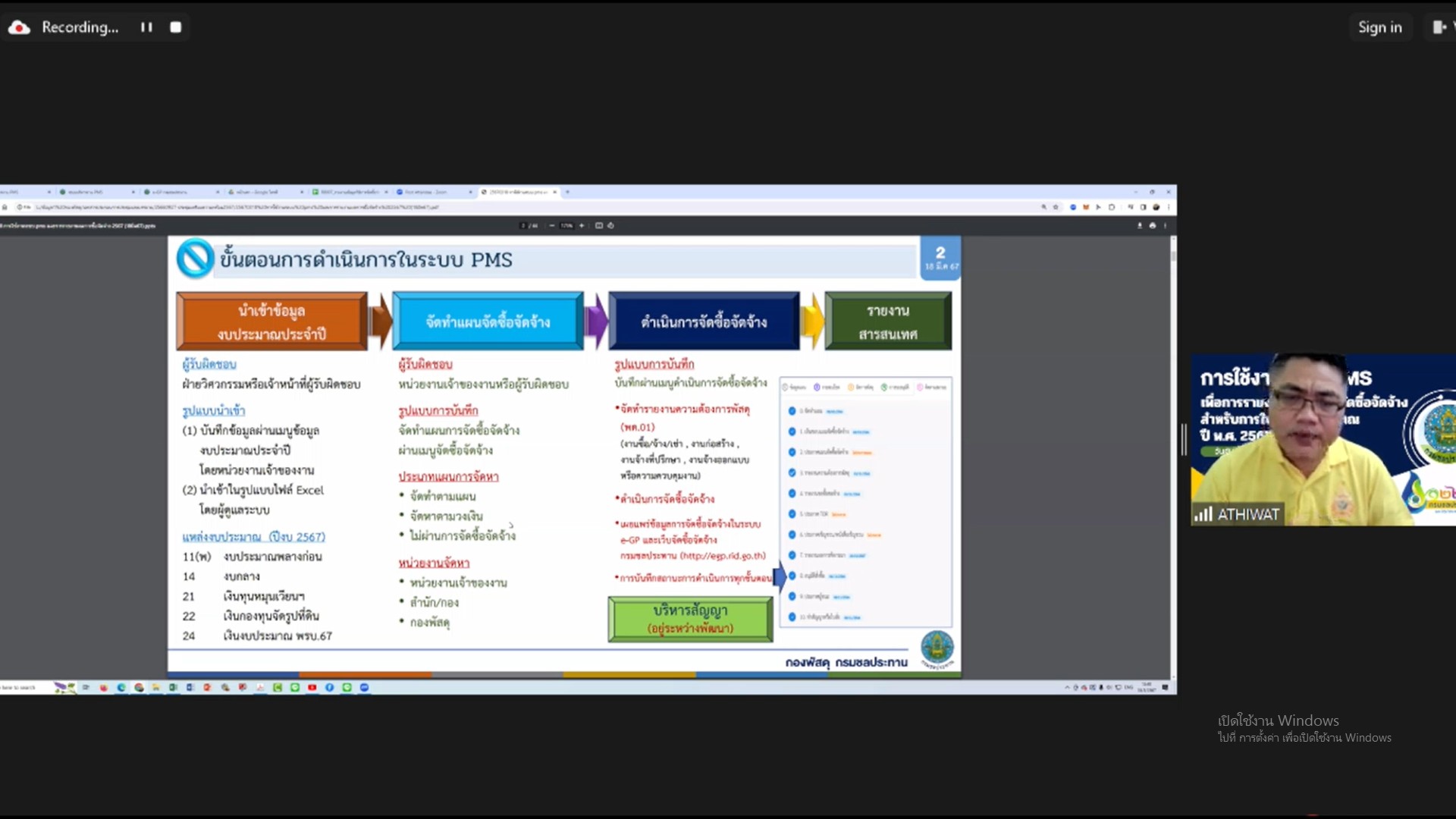Viewport: 1456px width, 819px height.
Task: Click the navy 'ดำเนินการจัดซื้อจัดจ้าง' box
Action: (x=704, y=322)
